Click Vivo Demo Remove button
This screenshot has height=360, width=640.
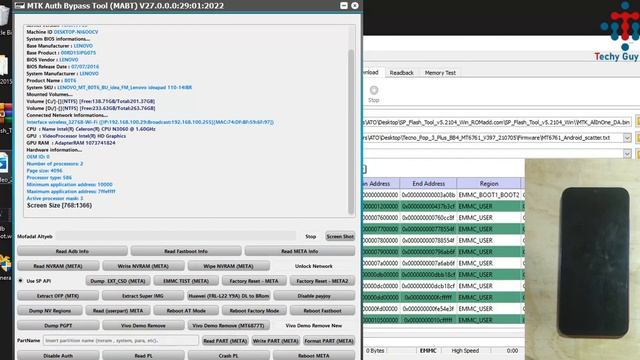coord(143,326)
